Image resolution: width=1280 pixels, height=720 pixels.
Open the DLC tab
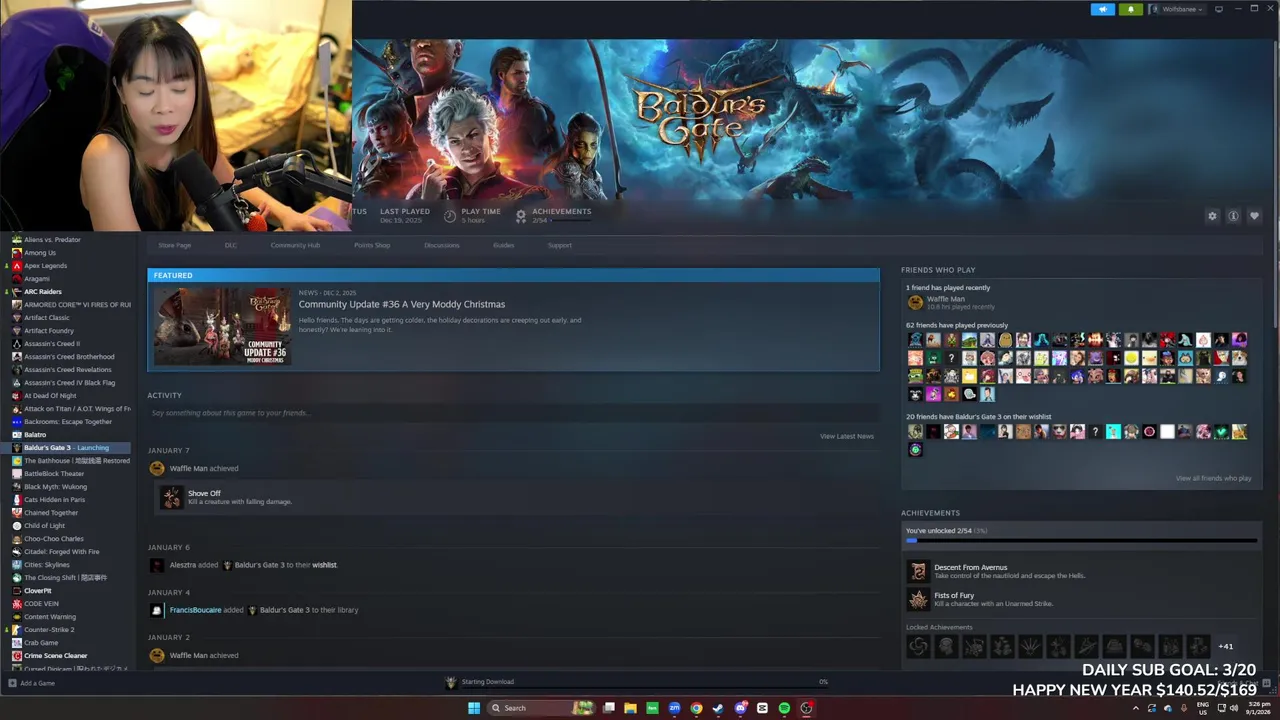coord(230,245)
